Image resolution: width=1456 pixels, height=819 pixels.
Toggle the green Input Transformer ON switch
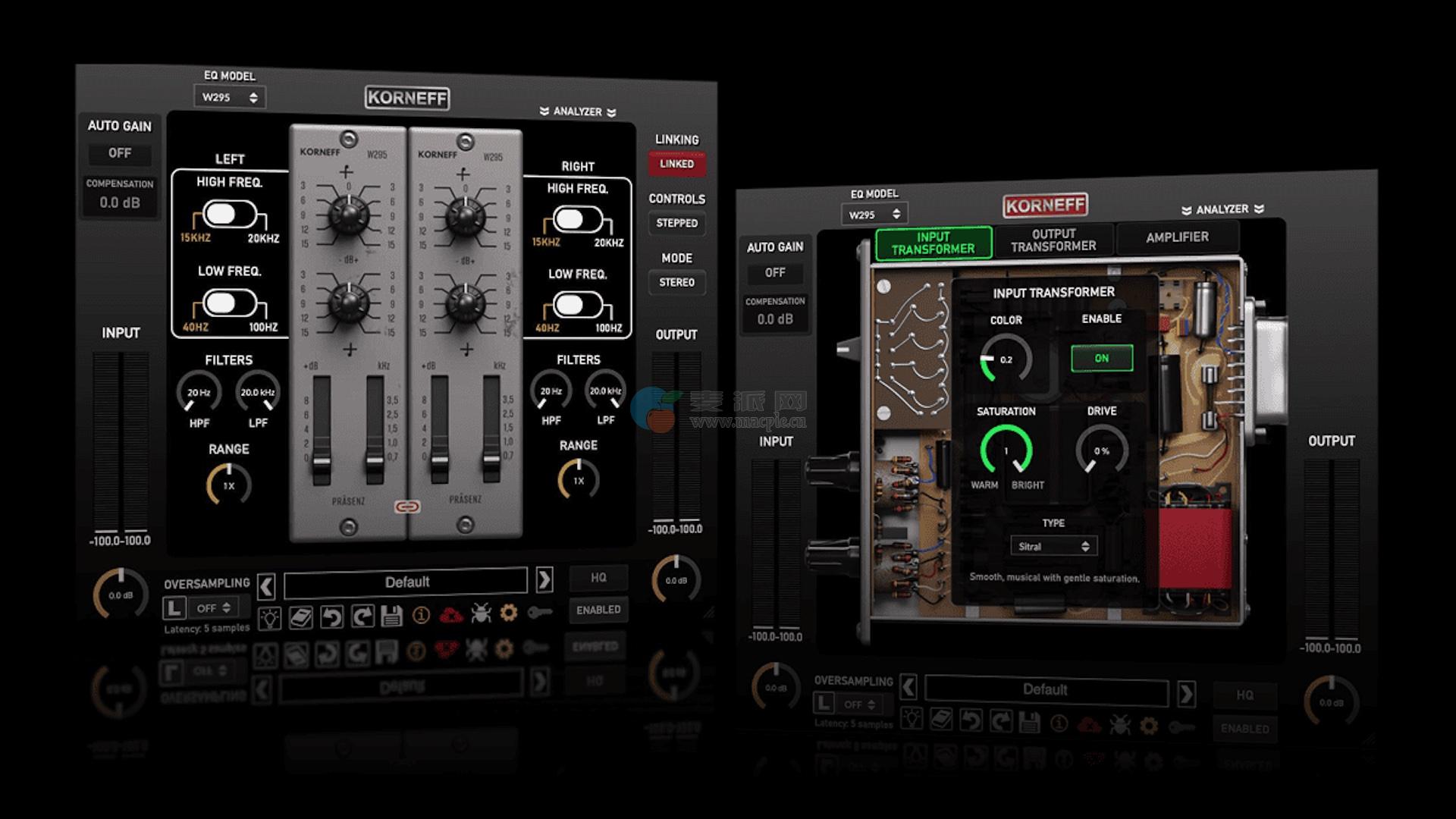click(x=1101, y=358)
